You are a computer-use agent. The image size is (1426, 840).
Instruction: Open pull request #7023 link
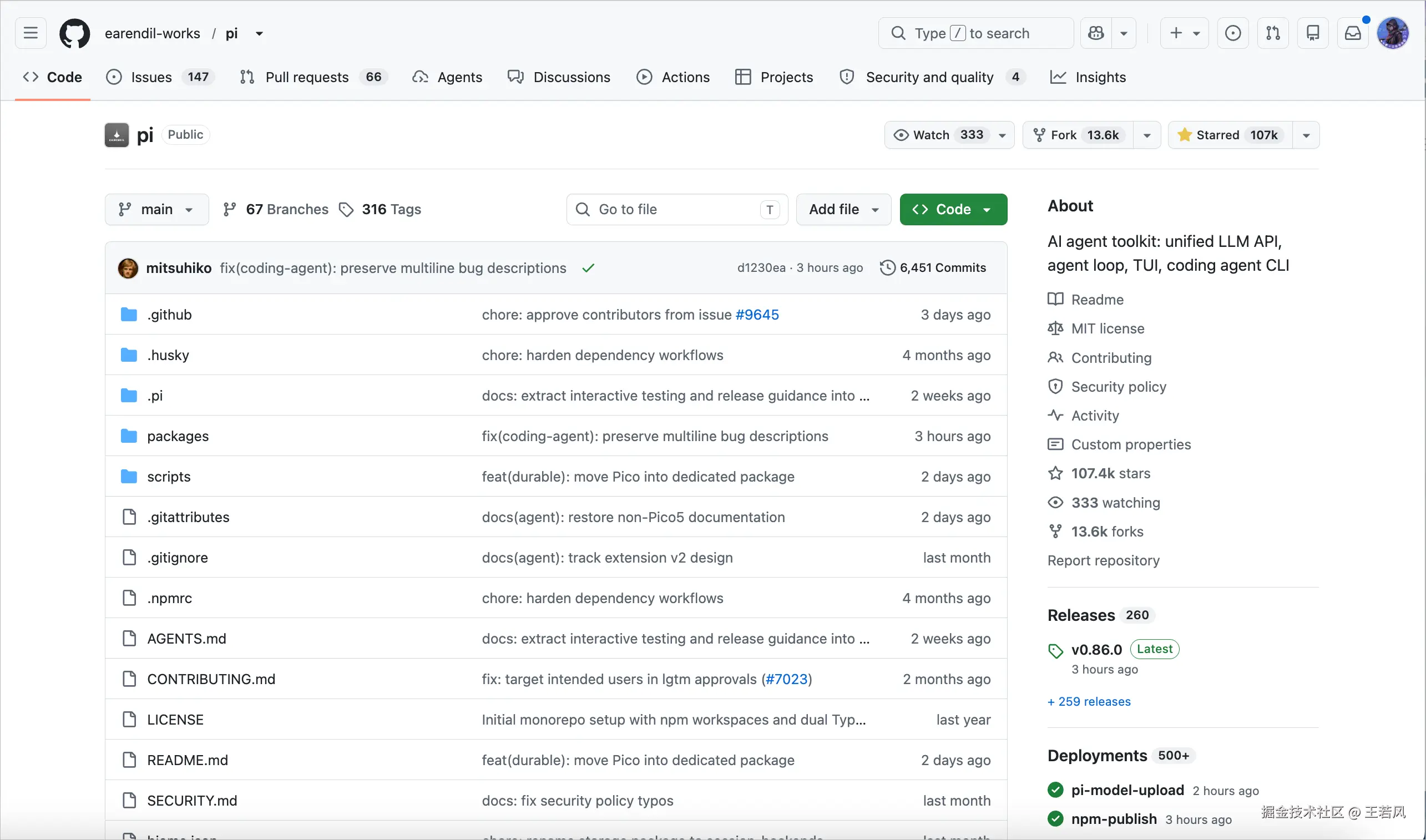[x=787, y=679]
